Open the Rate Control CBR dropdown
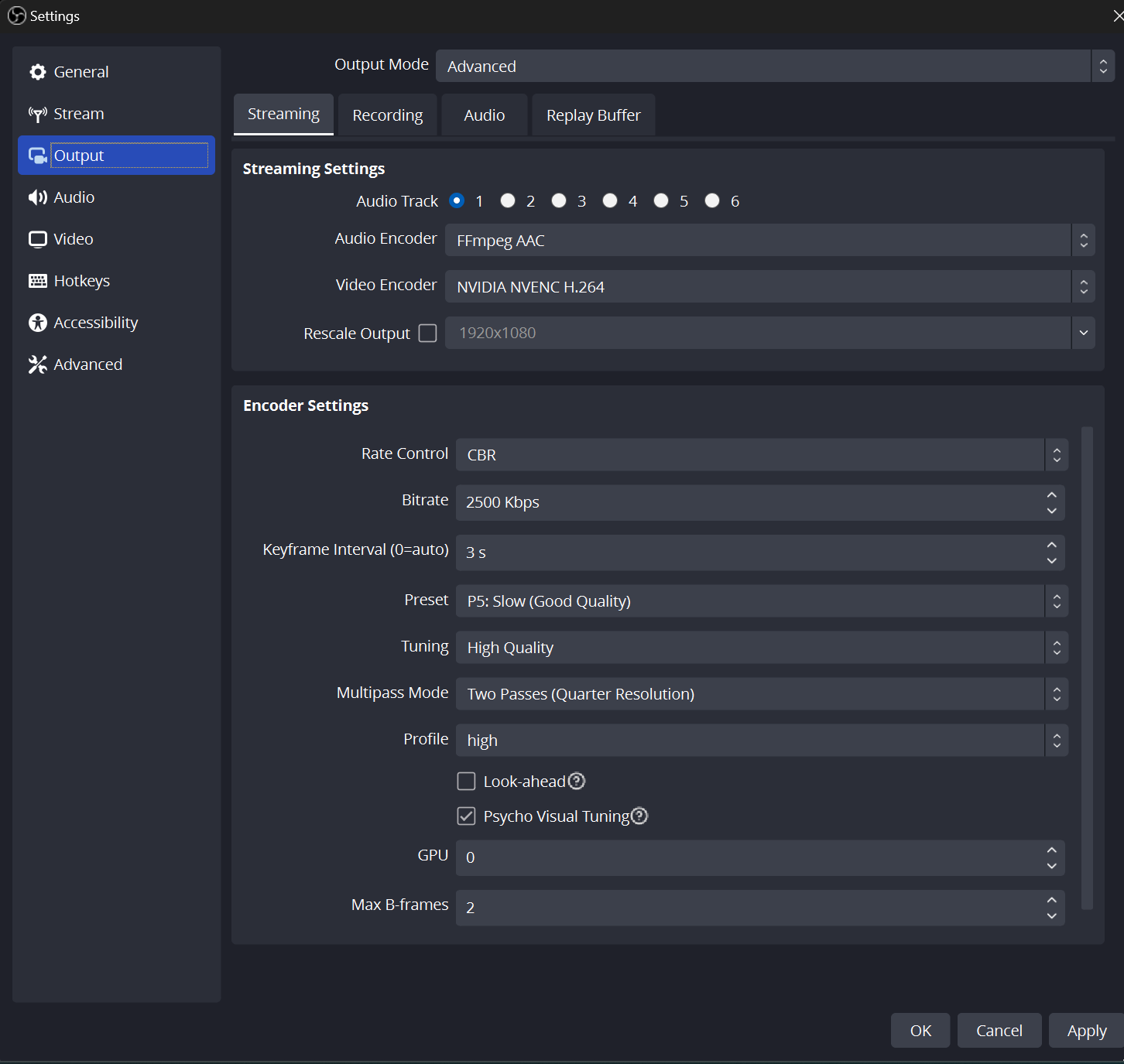This screenshot has width=1124, height=1064. [x=762, y=454]
